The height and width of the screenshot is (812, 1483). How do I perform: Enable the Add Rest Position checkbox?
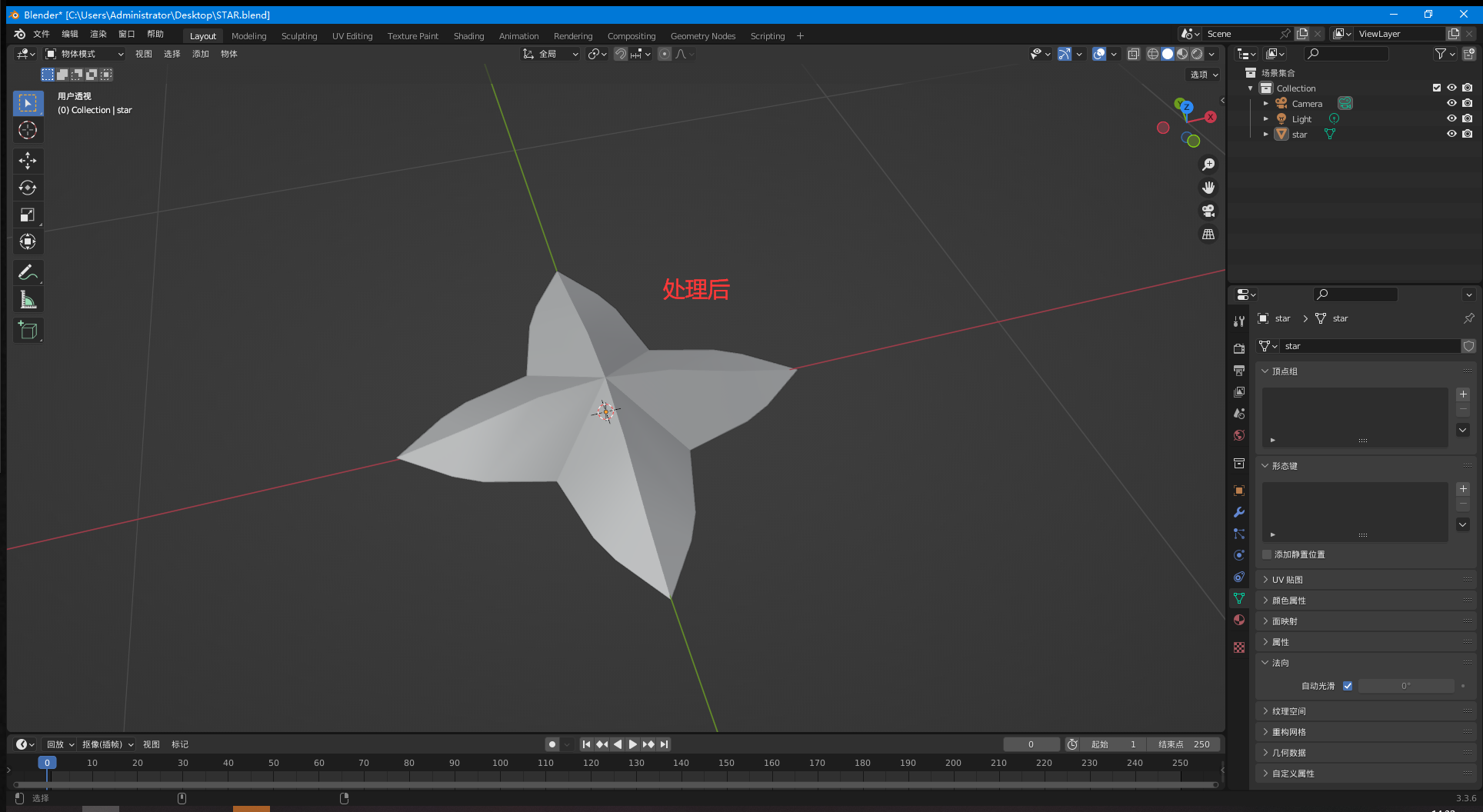pos(1267,554)
